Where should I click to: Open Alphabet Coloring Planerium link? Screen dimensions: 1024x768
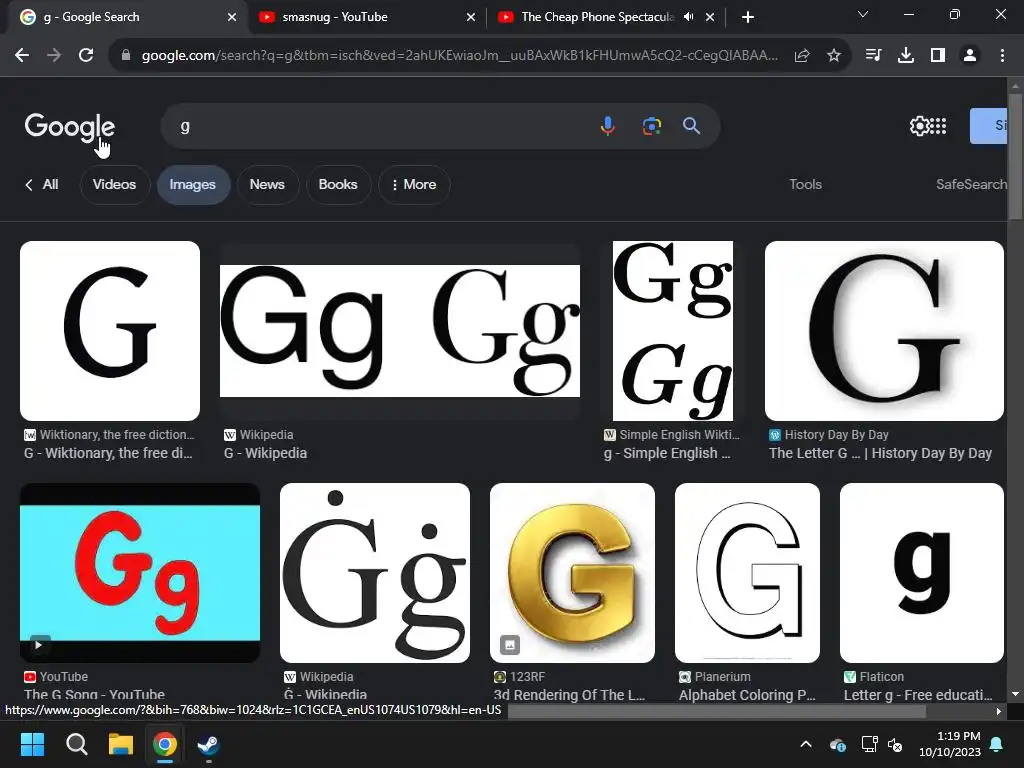click(747, 695)
